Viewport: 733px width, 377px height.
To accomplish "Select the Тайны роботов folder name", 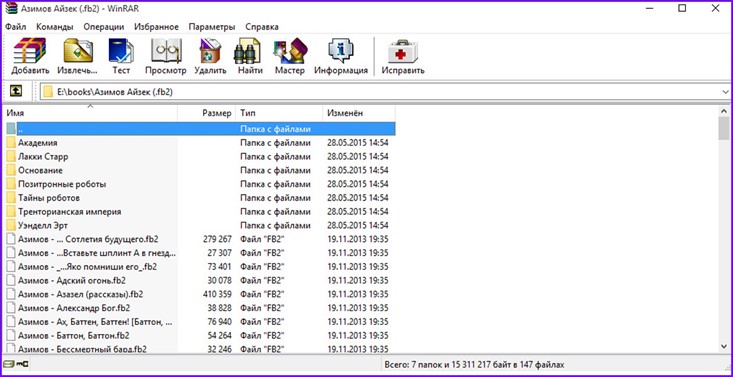I will (49, 198).
